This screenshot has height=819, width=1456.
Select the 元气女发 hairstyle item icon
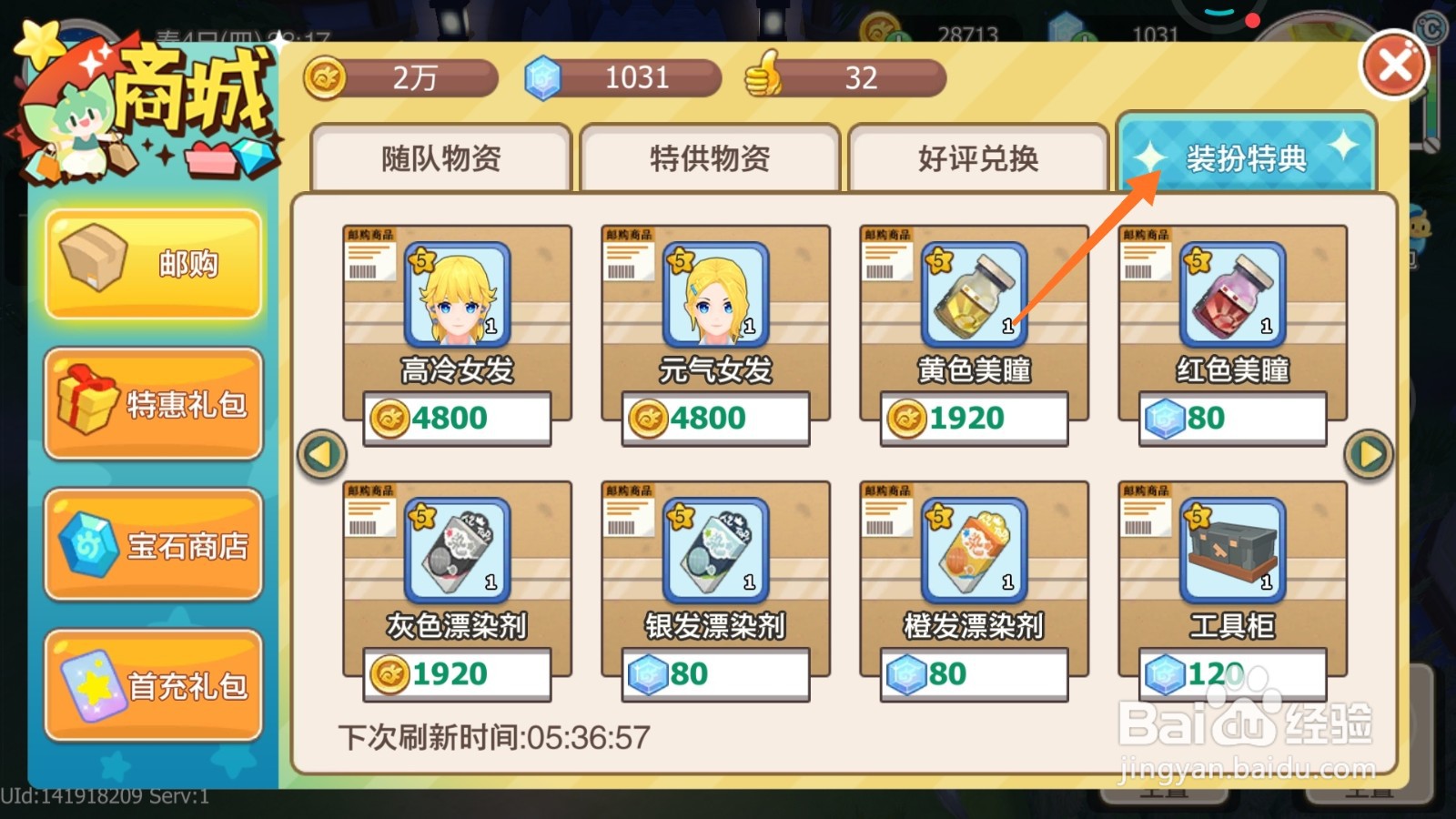click(x=715, y=295)
